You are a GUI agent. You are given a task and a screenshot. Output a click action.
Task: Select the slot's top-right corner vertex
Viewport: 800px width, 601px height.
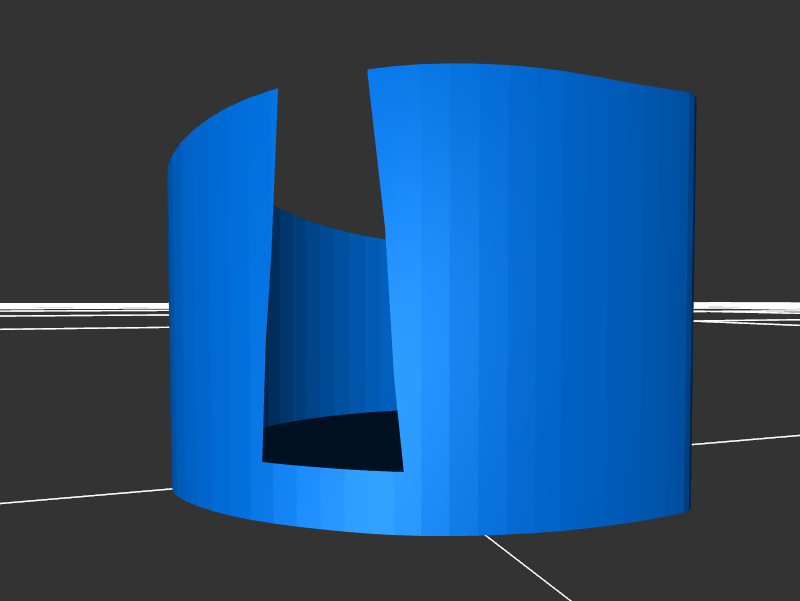click(368, 70)
